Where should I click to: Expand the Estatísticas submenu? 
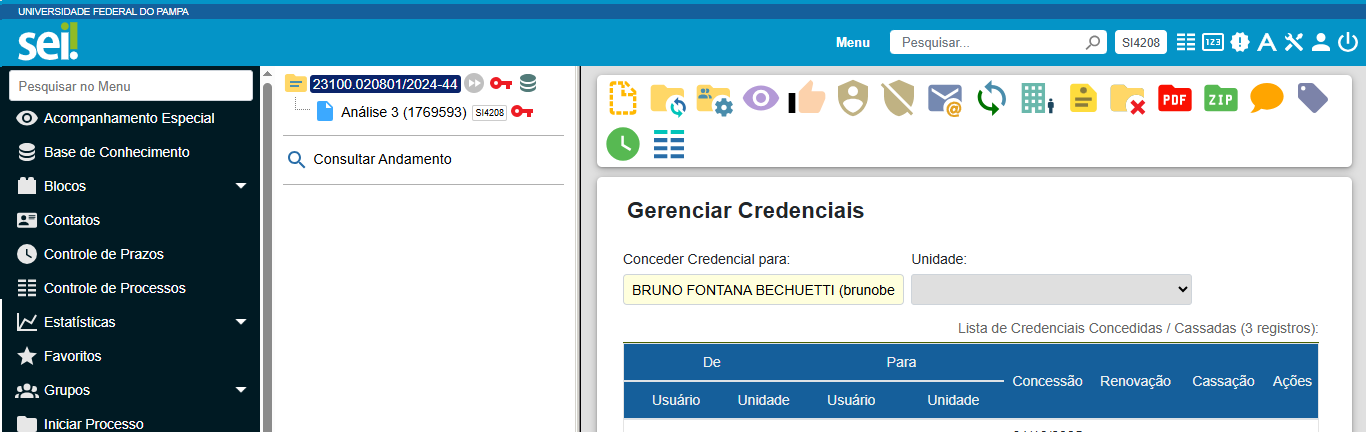pos(240,322)
